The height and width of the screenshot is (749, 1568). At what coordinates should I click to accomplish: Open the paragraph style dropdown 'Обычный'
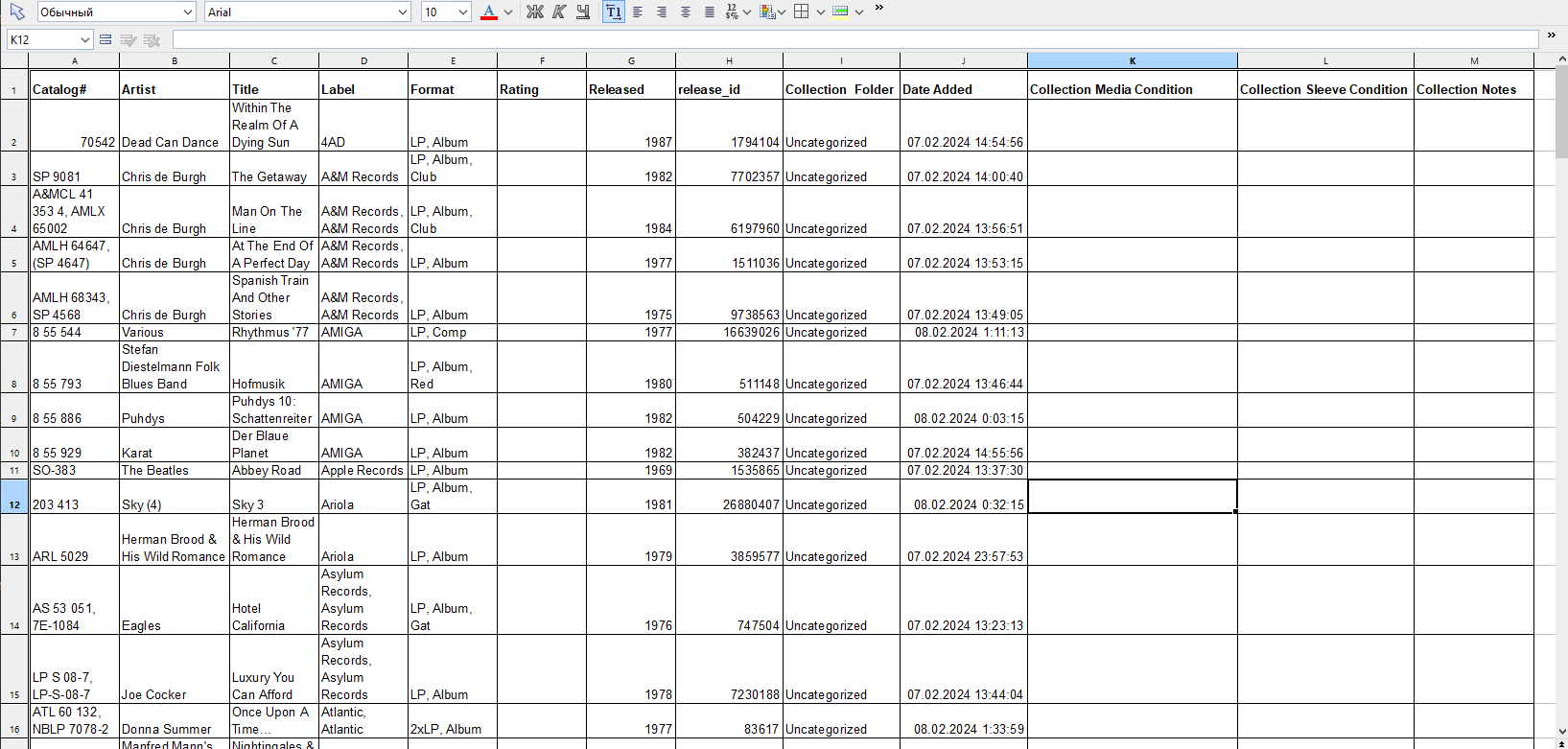pyautogui.click(x=188, y=12)
